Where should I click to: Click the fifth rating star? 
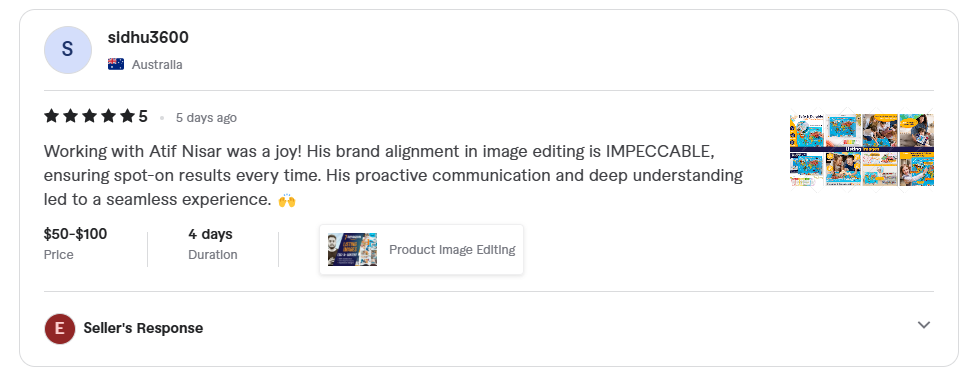click(127, 116)
